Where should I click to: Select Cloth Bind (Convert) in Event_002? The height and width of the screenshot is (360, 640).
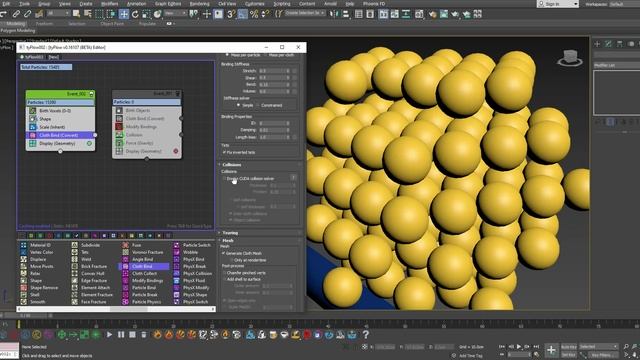(60, 135)
